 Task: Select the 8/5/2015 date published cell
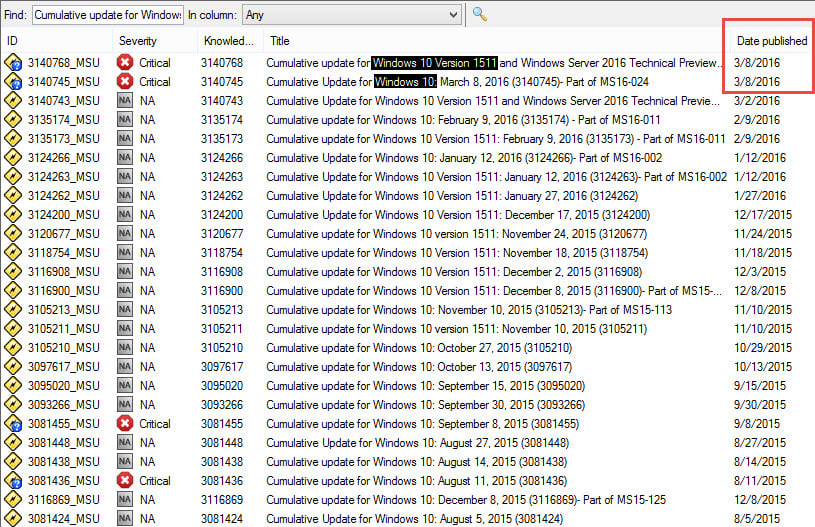click(x=755, y=518)
